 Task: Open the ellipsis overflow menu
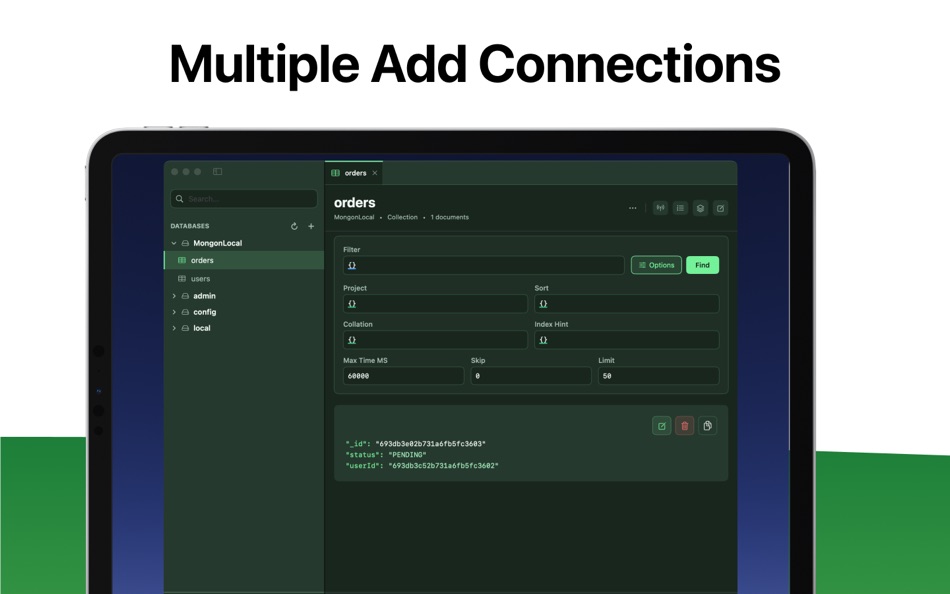coord(632,208)
